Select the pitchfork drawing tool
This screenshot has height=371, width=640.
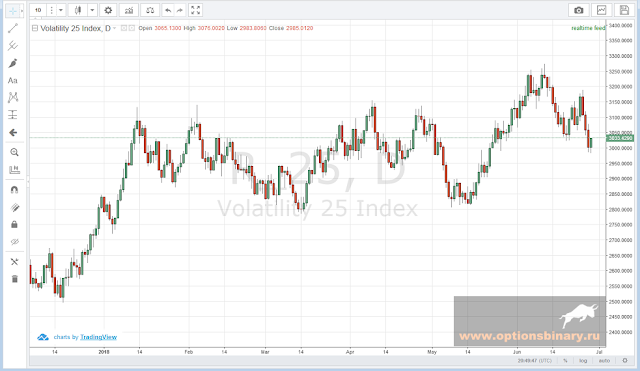[x=13, y=45]
